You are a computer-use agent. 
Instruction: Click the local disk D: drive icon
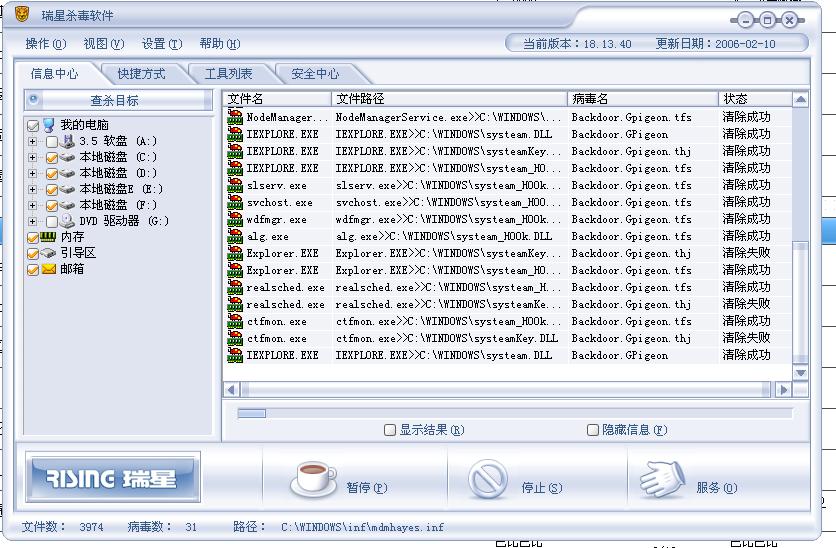coord(67,173)
